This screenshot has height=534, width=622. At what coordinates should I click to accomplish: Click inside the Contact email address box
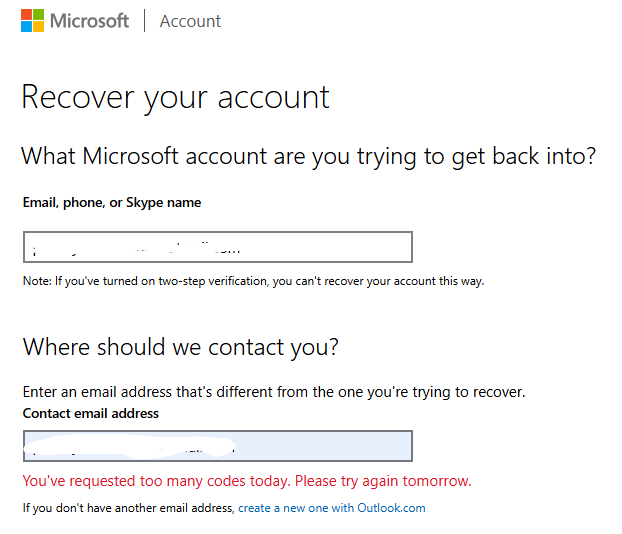[218, 446]
